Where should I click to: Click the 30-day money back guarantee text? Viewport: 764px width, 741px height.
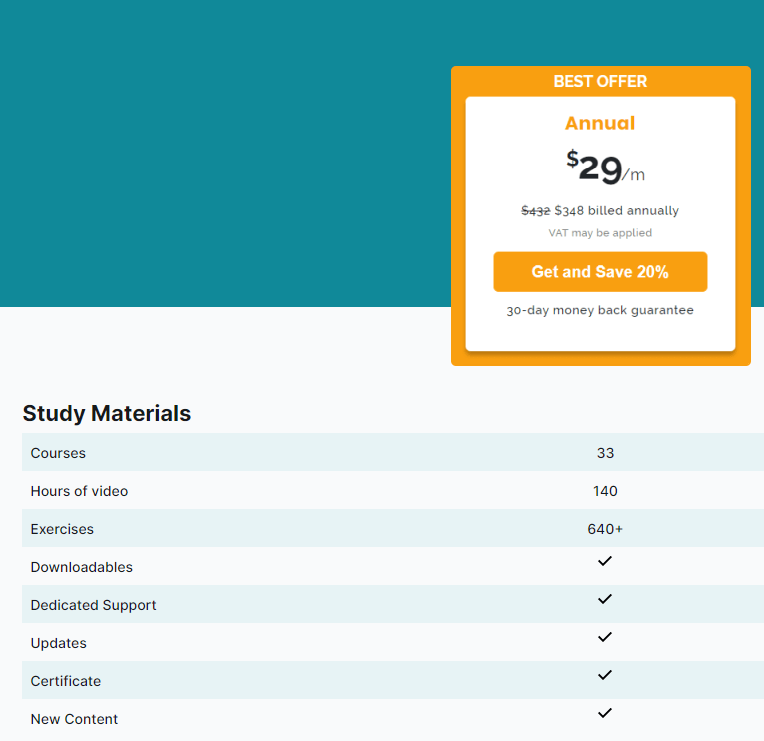[600, 311]
